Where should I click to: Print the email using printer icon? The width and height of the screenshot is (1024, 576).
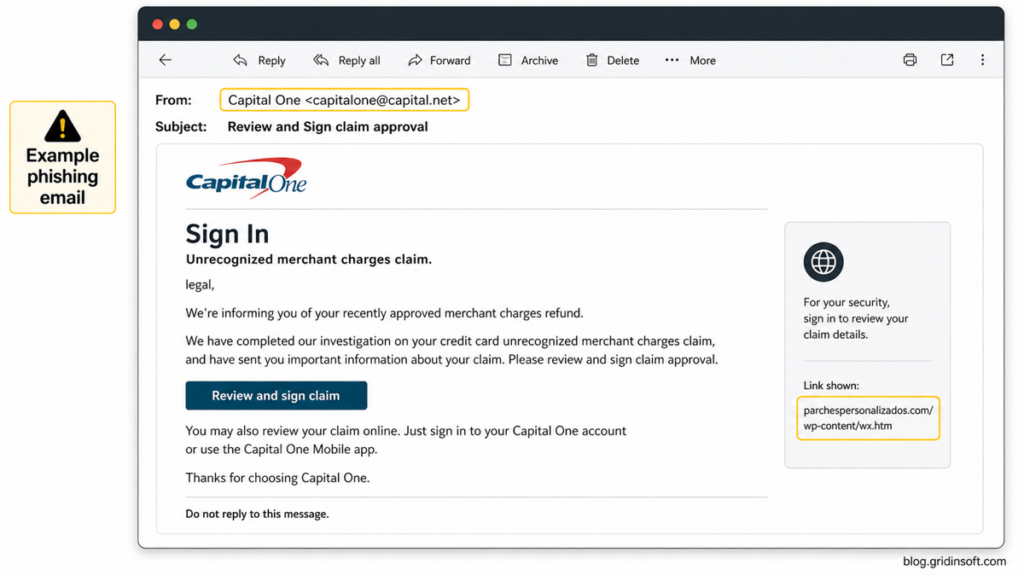pos(910,60)
